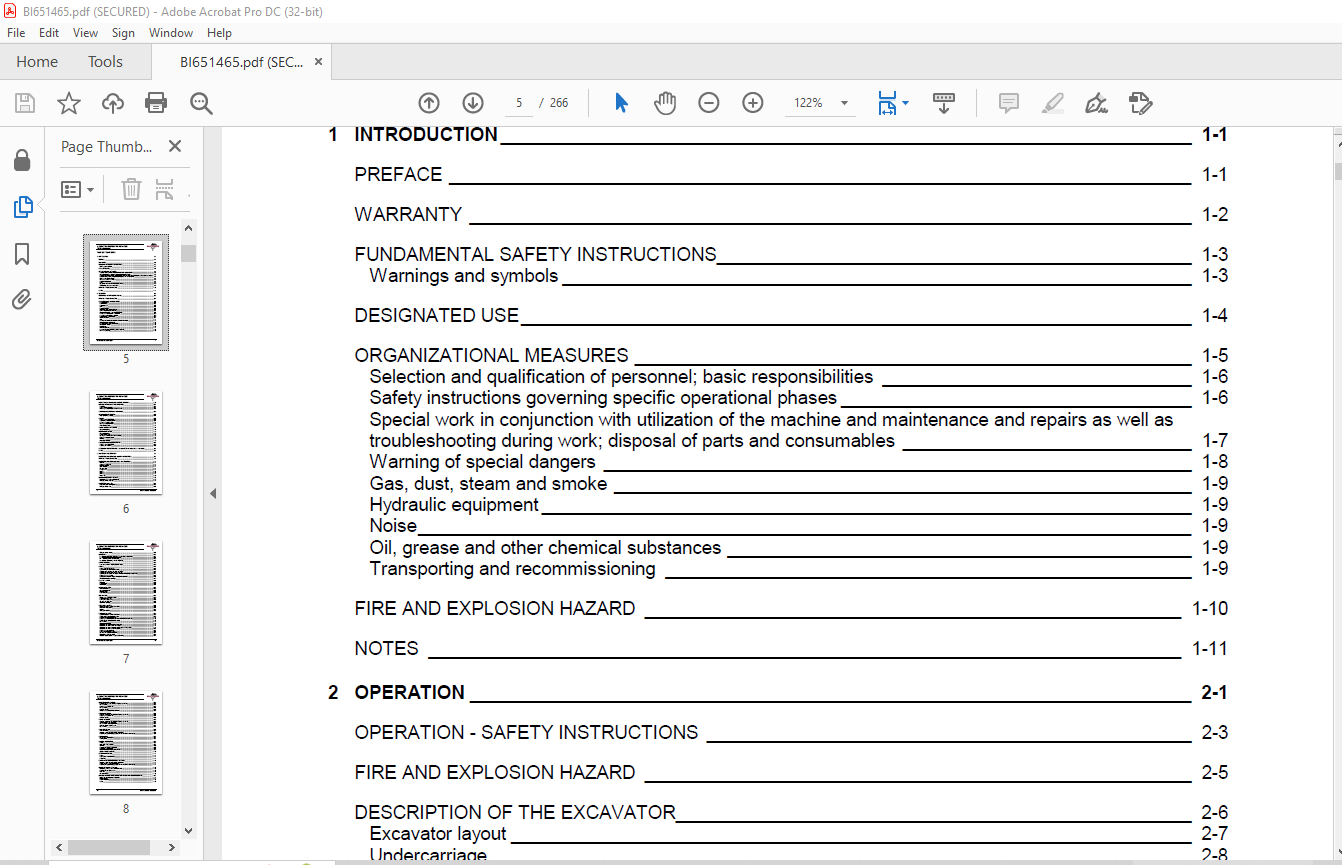Click the delete pages trash icon
This screenshot has height=865, width=1342.
tap(131, 189)
